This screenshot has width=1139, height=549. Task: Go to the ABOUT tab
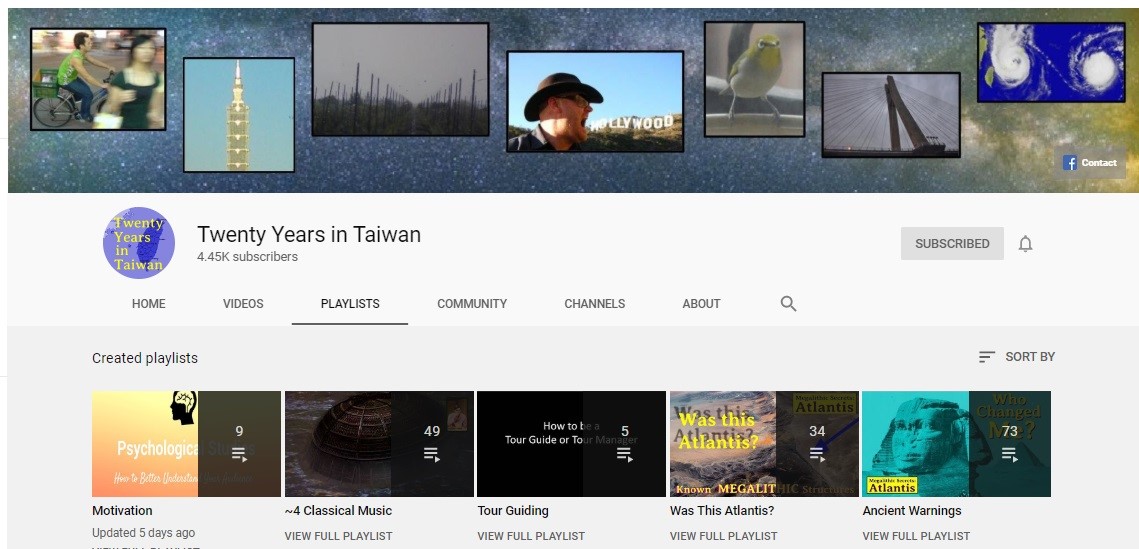tap(701, 304)
